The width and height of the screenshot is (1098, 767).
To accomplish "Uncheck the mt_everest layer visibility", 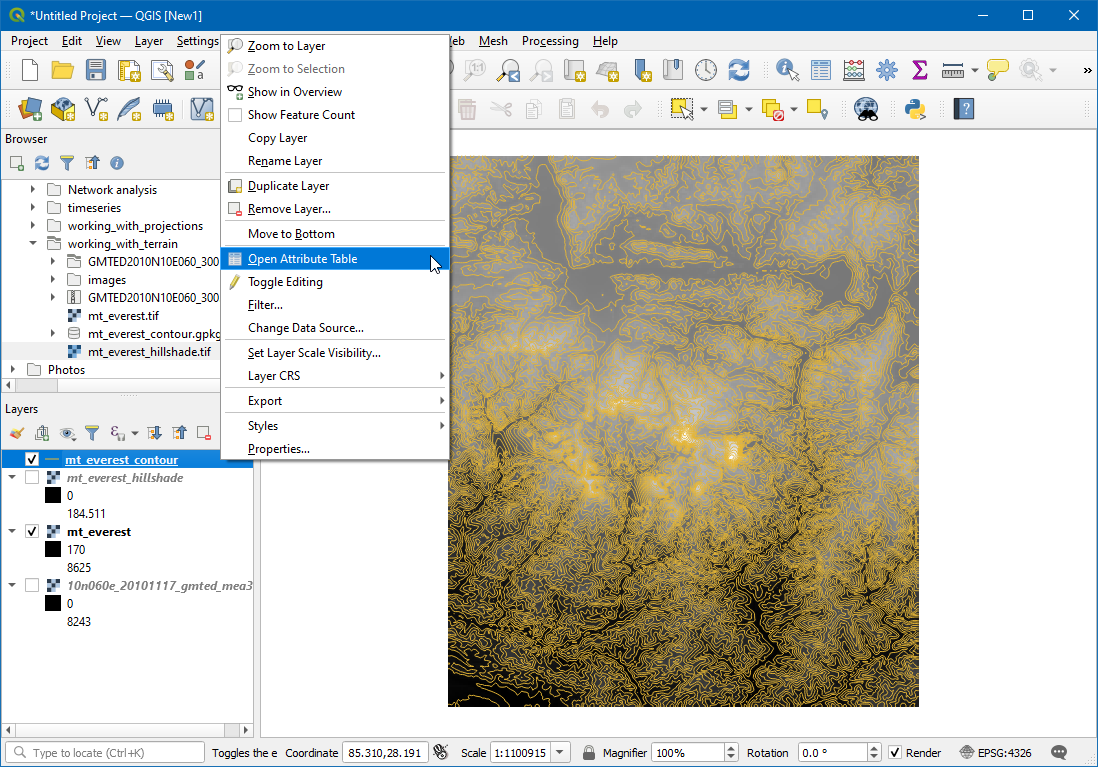I will [x=32, y=532].
